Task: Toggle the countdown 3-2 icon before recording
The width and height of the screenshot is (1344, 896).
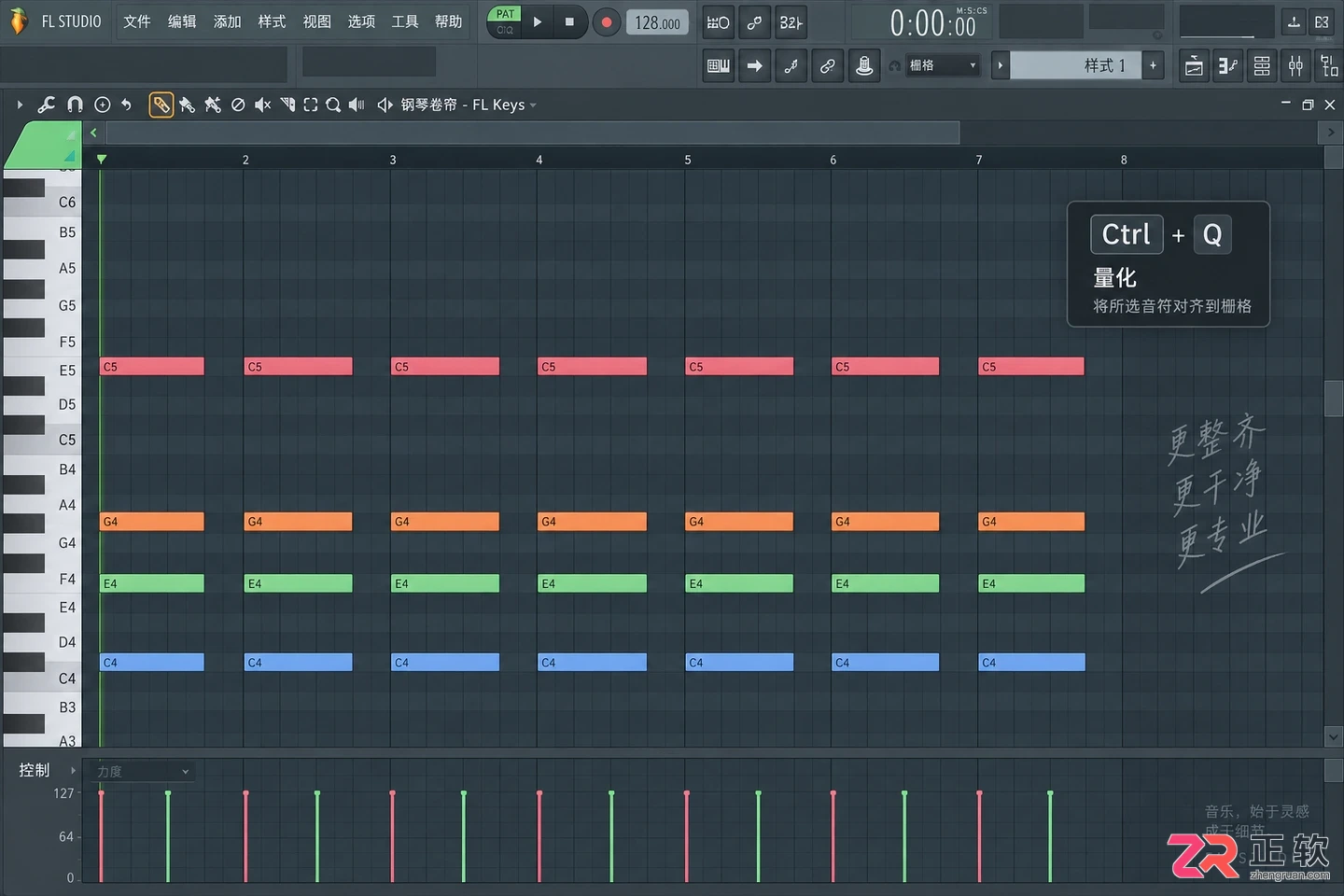Action: click(x=791, y=22)
